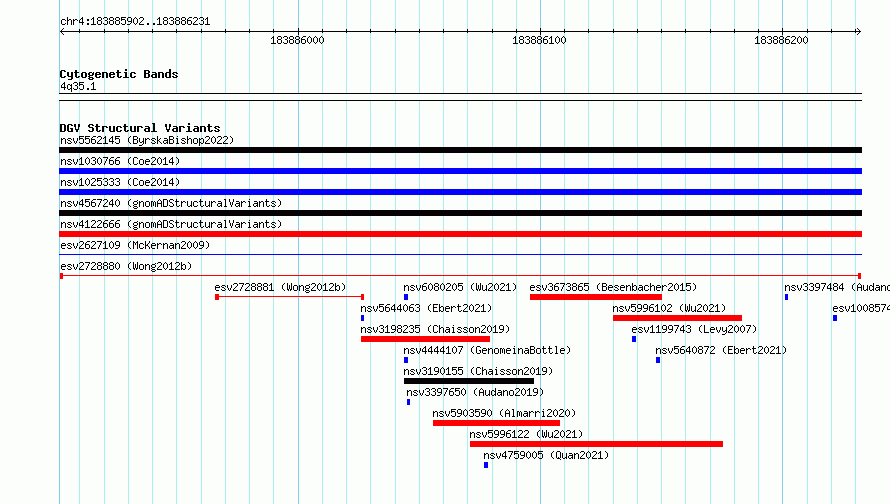Screen dimensions: 890x504
Task: Open esv3673865 (Besenbacher2015) label
Action: 613,287
